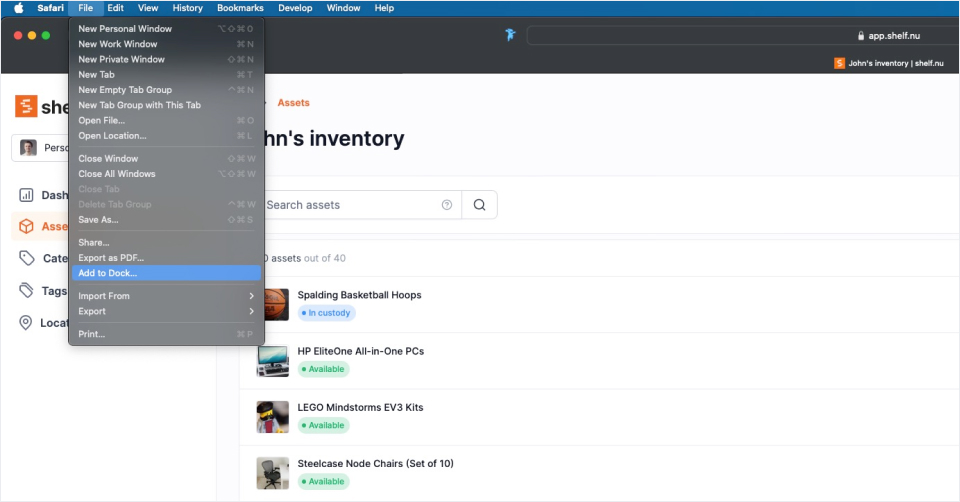
Task: Click the Assets breadcrumb link
Action: [293, 103]
